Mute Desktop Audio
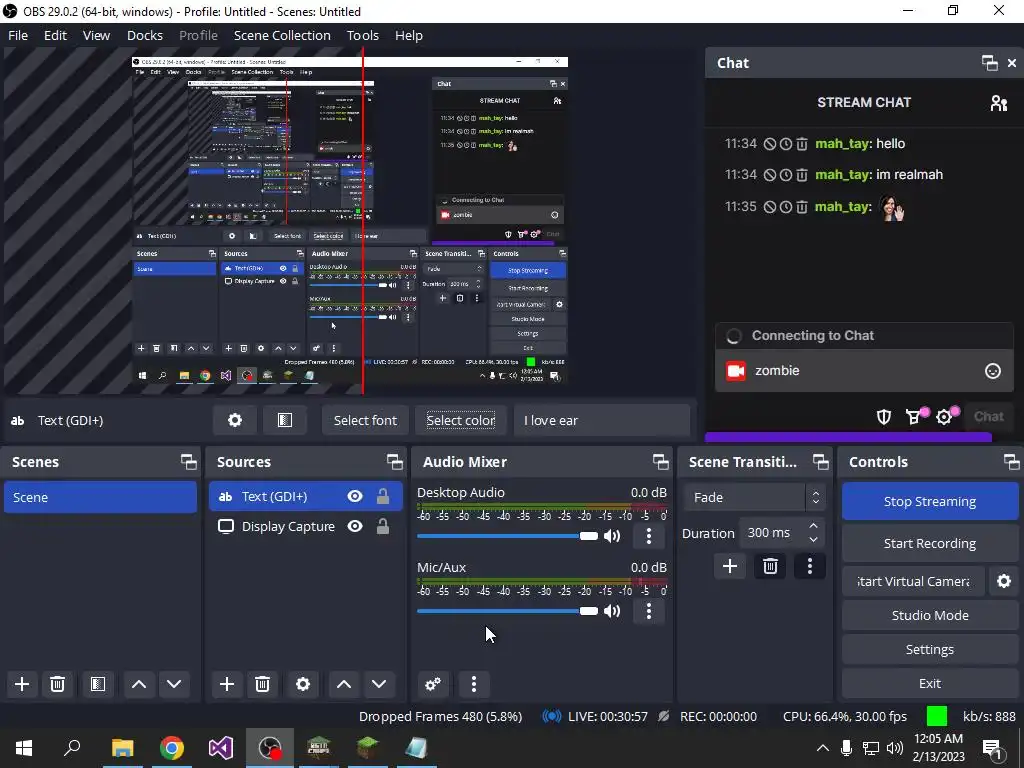This screenshot has height=768, width=1024. click(612, 537)
